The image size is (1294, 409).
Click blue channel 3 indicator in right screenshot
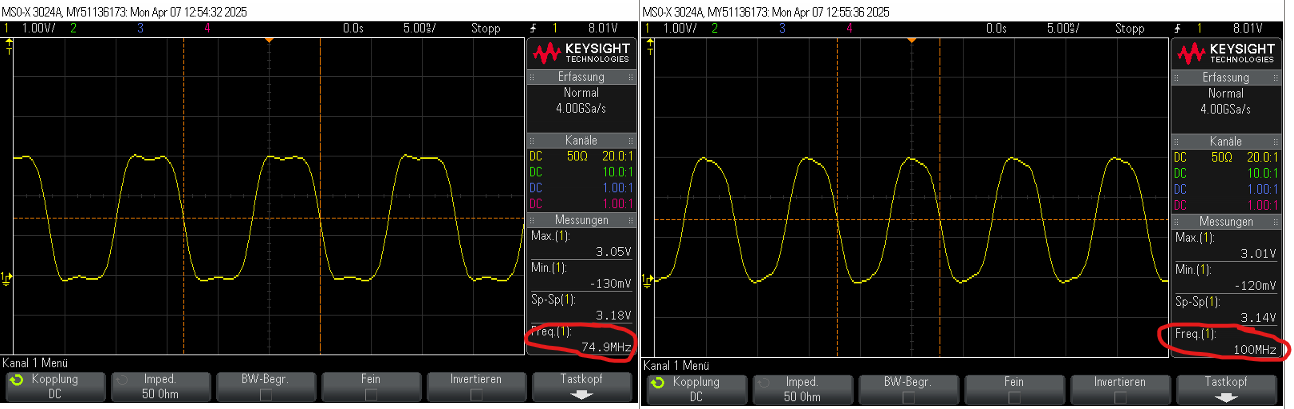(781, 29)
